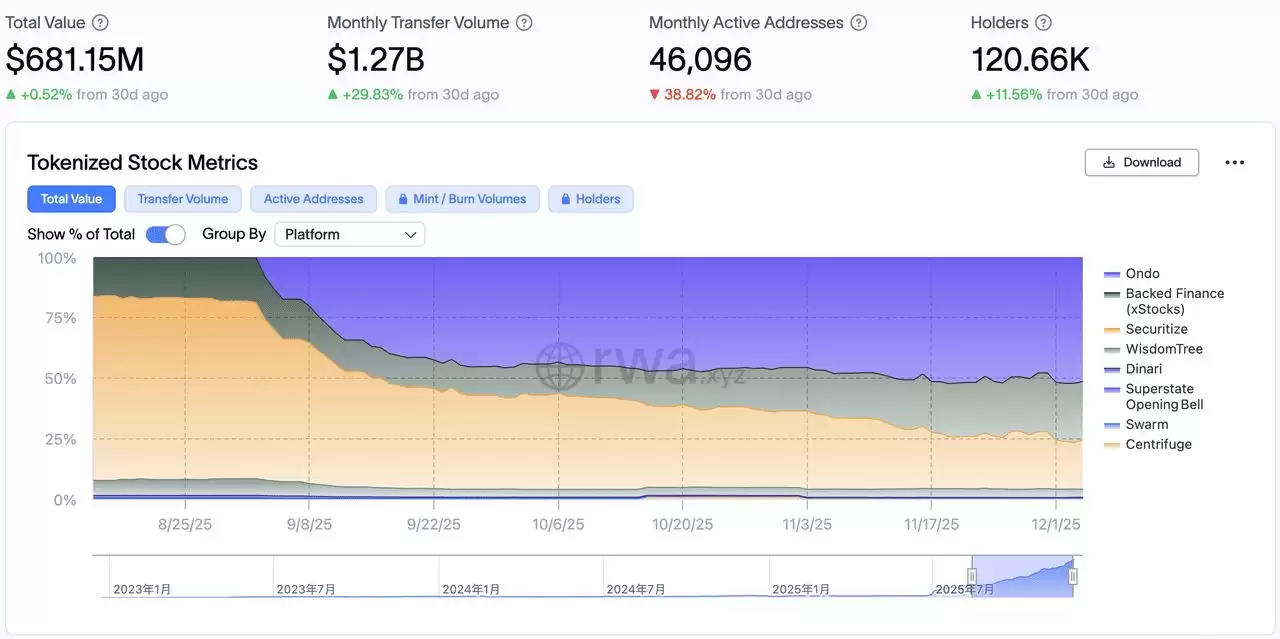The height and width of the screenshot is (639, 1280).
Task: Open the Group By Platform dropdown
Action: click(x=349, y=234)
